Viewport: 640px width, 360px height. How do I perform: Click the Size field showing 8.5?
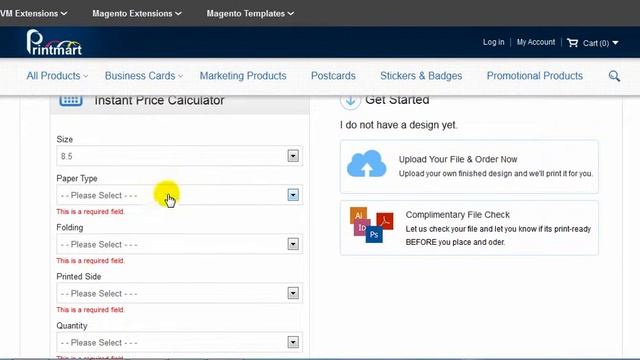pyautogui.click(x=180, y=156)
